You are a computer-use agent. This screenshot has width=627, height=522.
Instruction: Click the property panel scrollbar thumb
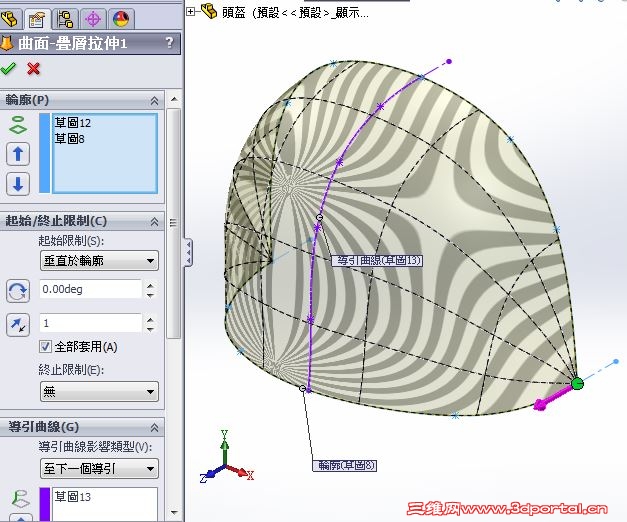(x=173, y=223)
